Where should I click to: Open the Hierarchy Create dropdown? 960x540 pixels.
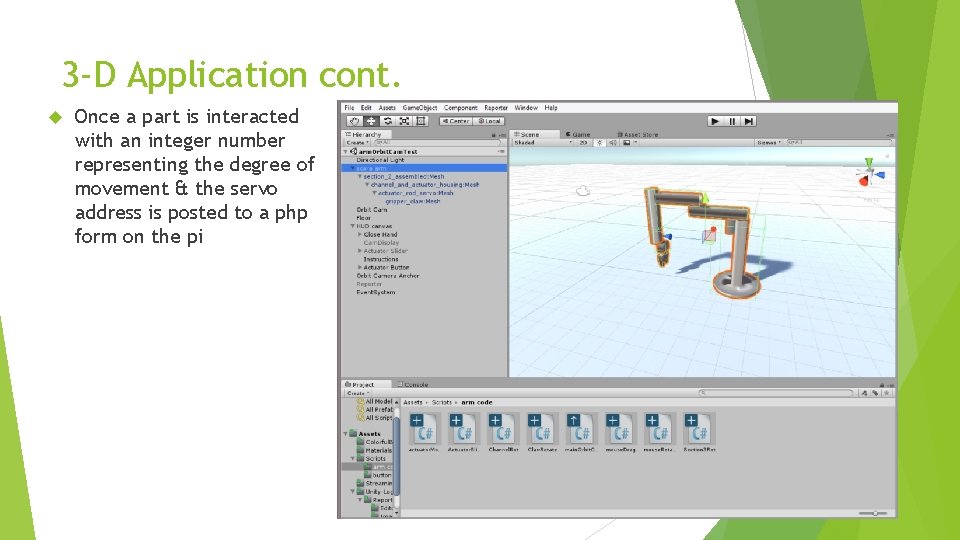coord(358,143)
